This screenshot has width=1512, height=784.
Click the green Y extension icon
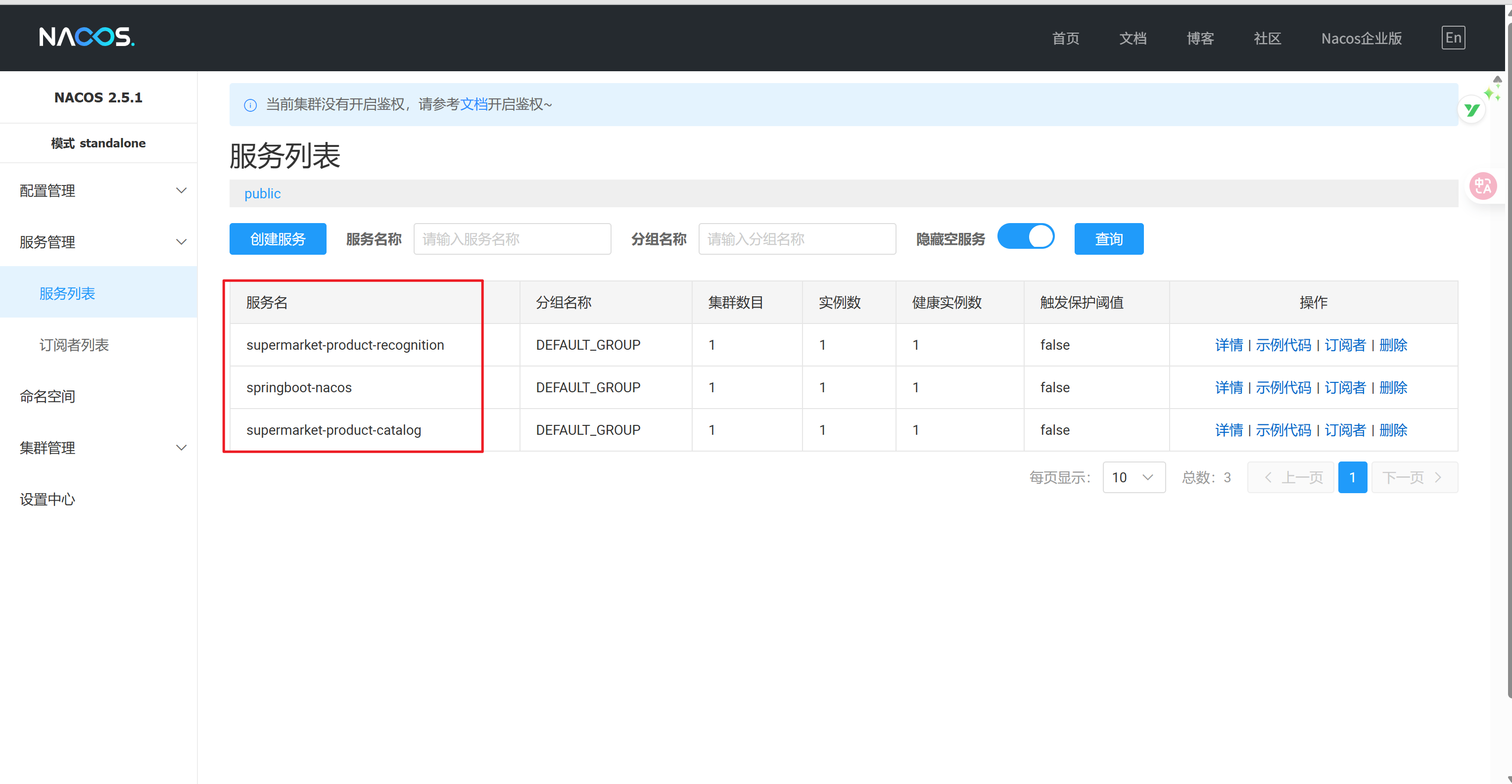(x=1471, y=110)
